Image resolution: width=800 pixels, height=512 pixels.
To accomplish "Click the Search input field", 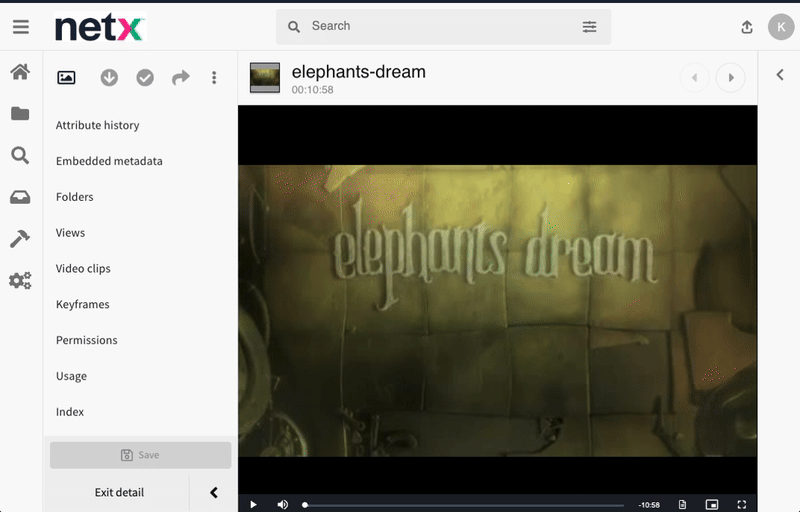I will tap(440, 26).
